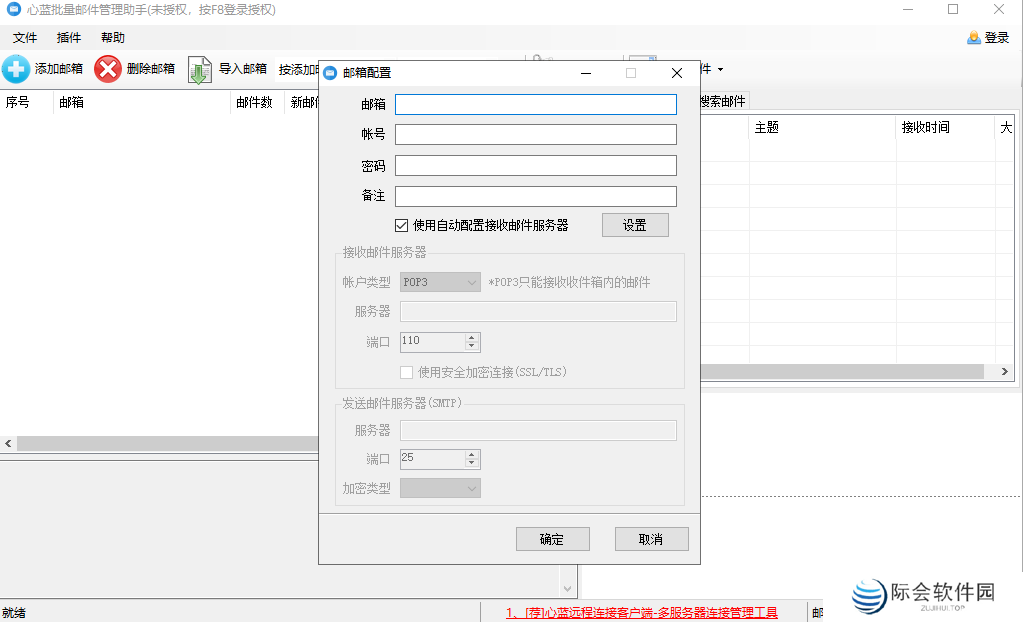Toggle the SSL/TLS 使用安全加密连接 checkbox
Viewport: 1023px width, 622px height.
(x=407, y=371)
